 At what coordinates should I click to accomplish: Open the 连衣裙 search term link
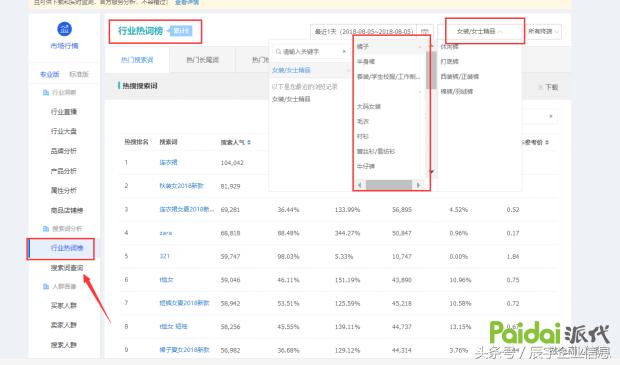168,163
